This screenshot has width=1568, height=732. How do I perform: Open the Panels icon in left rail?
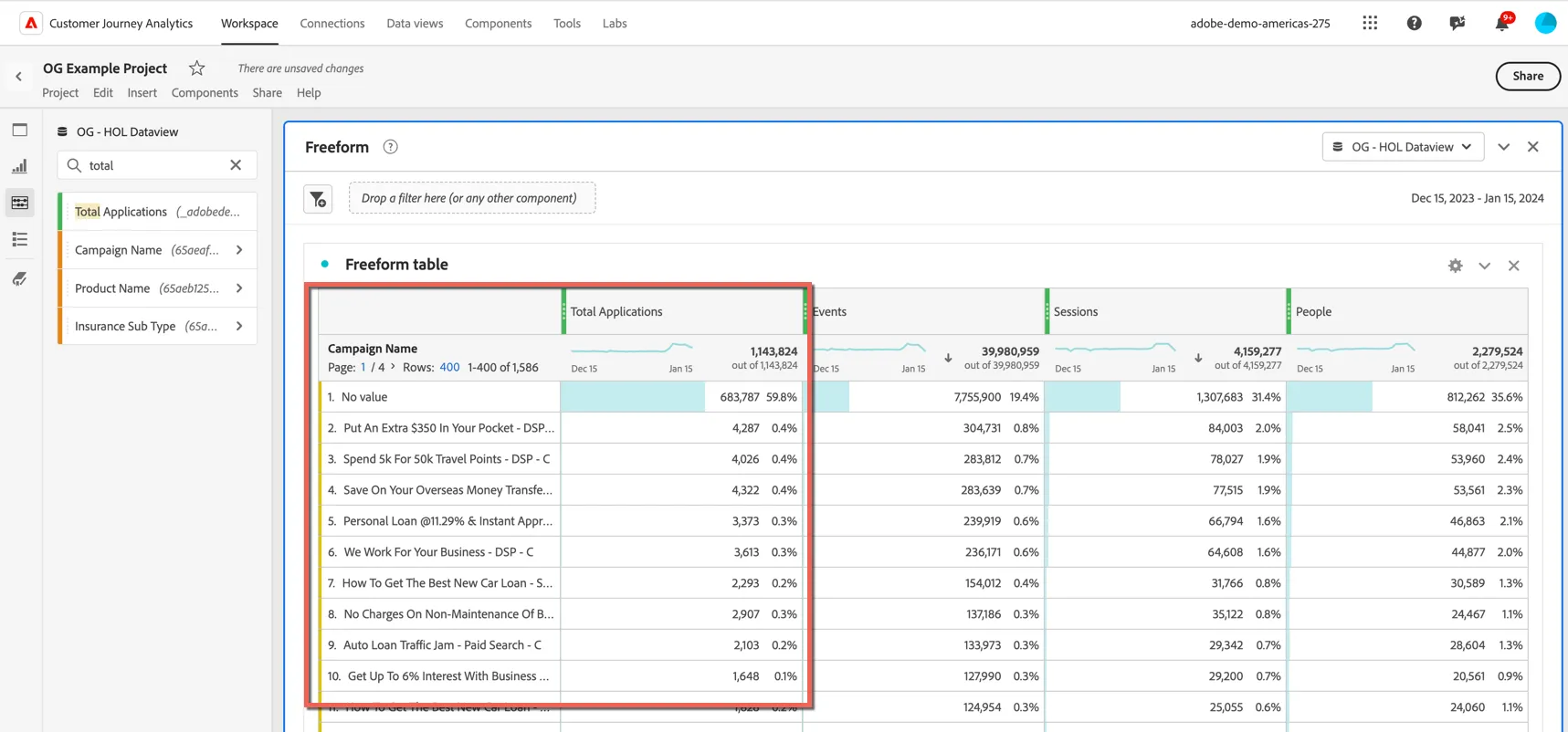[x=20, y=130]
